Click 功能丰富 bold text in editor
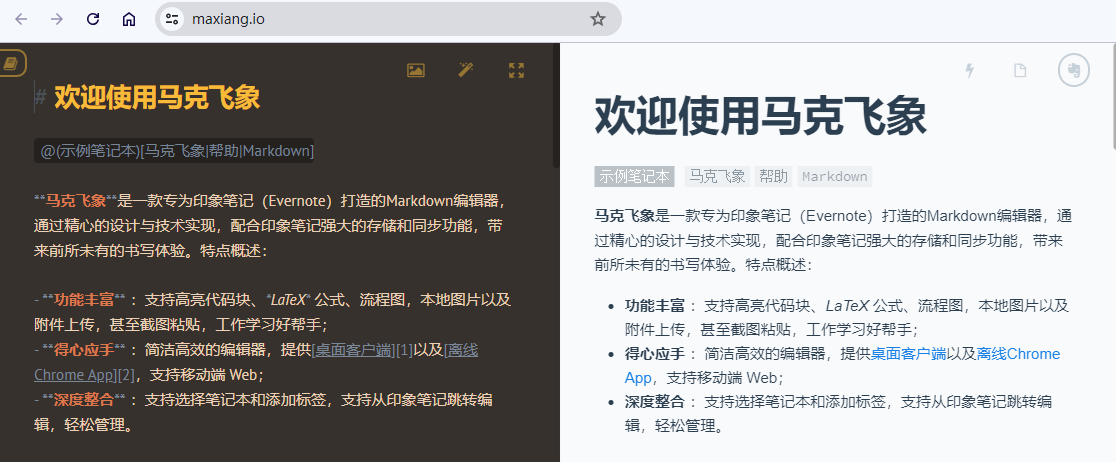 [84, 300]
